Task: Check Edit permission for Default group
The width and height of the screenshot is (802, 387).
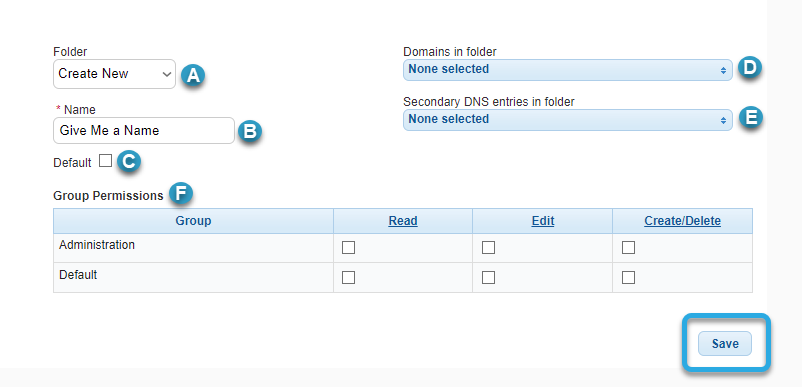Action: click(x=488, y=278)
